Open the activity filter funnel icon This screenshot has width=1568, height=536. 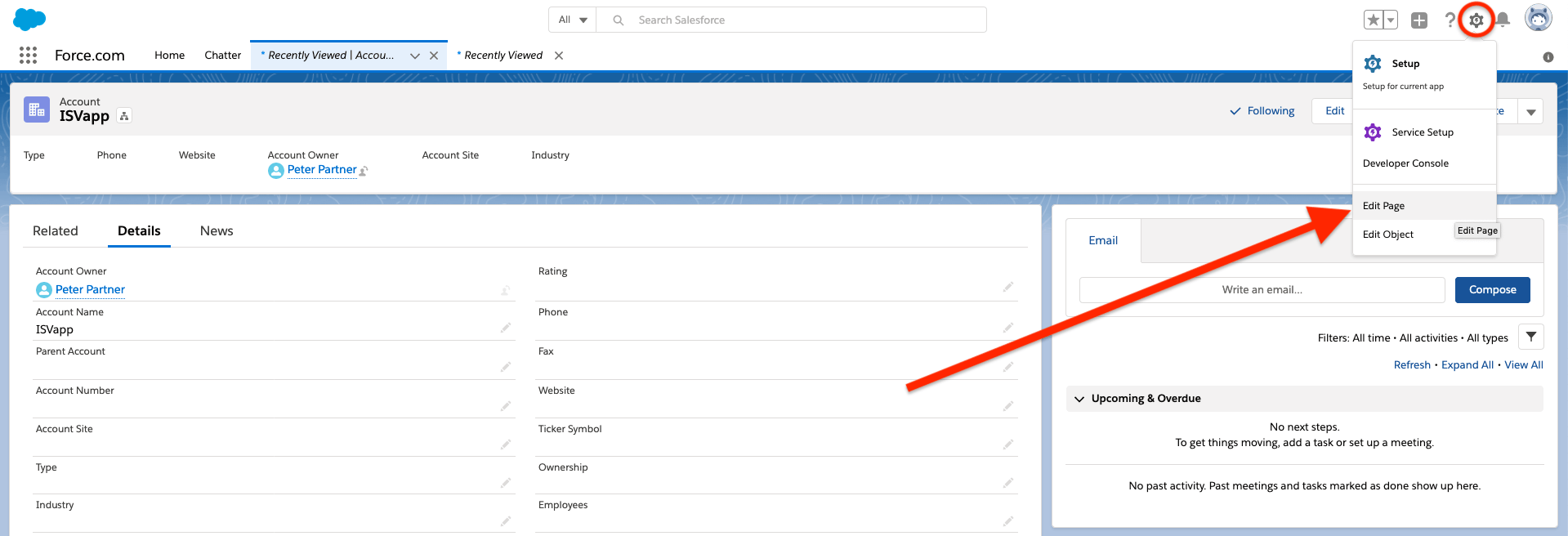click(1531, 337)
